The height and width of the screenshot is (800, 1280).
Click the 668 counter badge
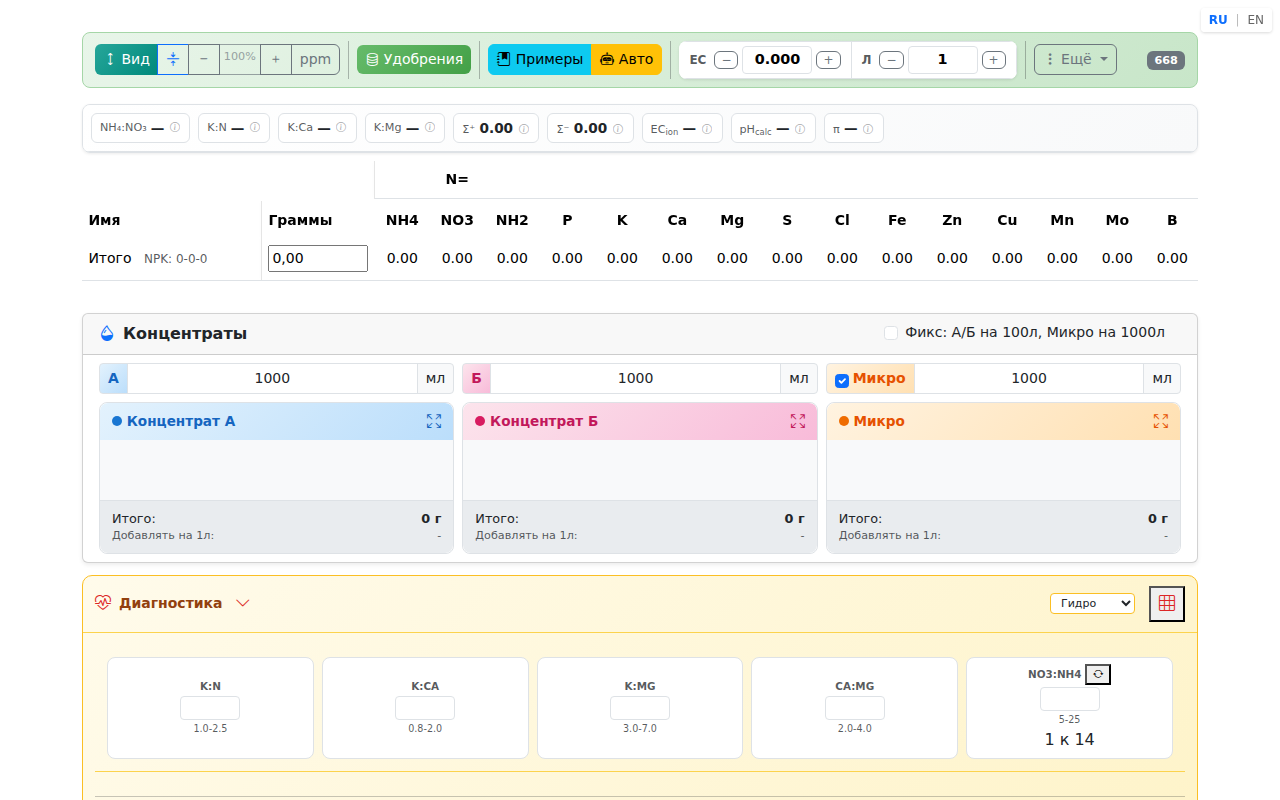(x=1166, y=60)
